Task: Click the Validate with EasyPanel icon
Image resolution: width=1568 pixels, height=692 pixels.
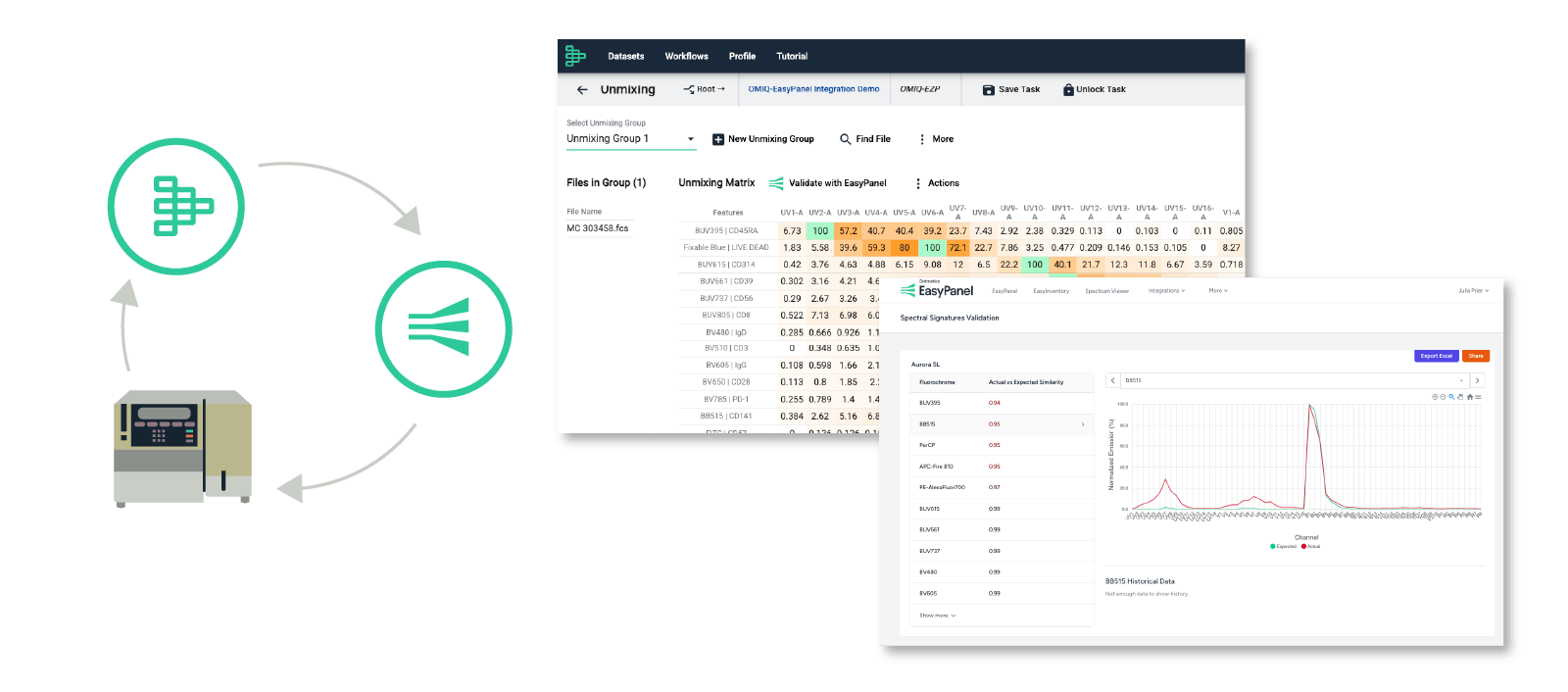Action: tap(776, 183)
